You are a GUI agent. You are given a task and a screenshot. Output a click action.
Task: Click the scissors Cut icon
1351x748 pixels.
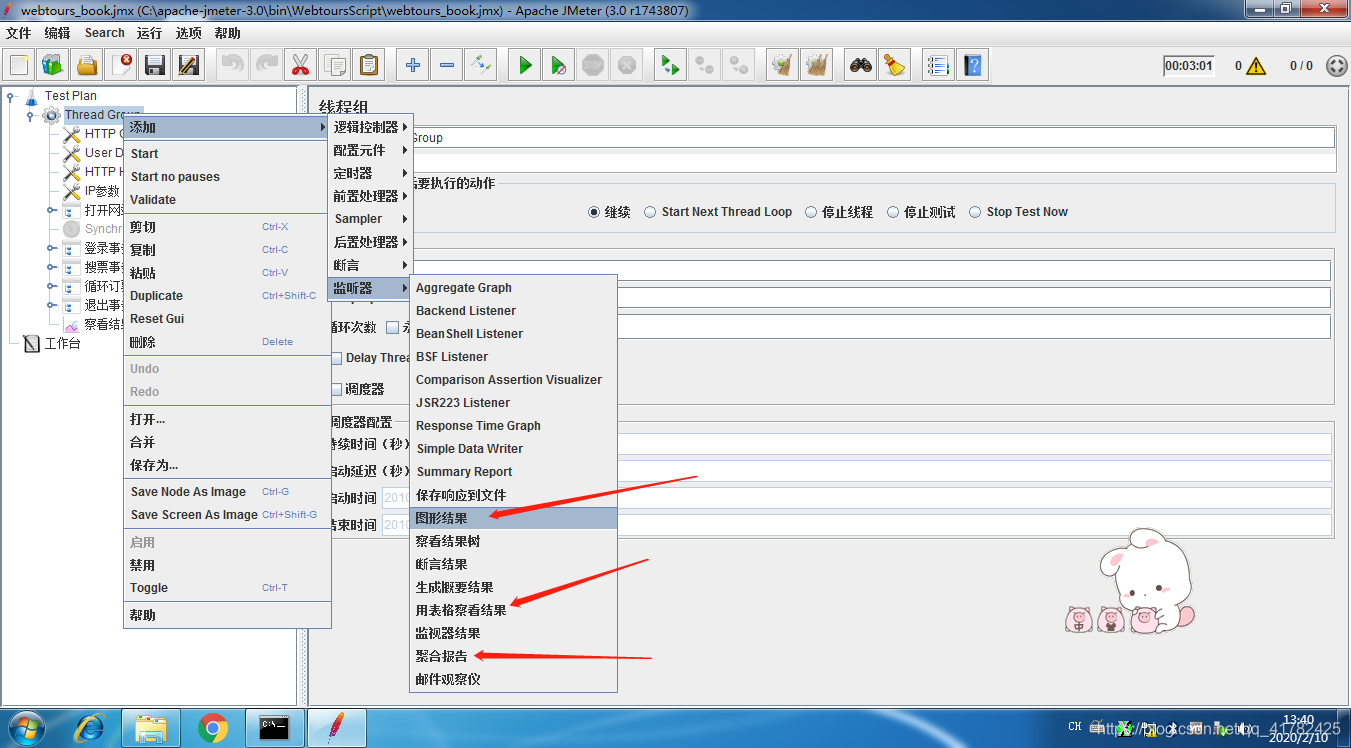point(299,66)
